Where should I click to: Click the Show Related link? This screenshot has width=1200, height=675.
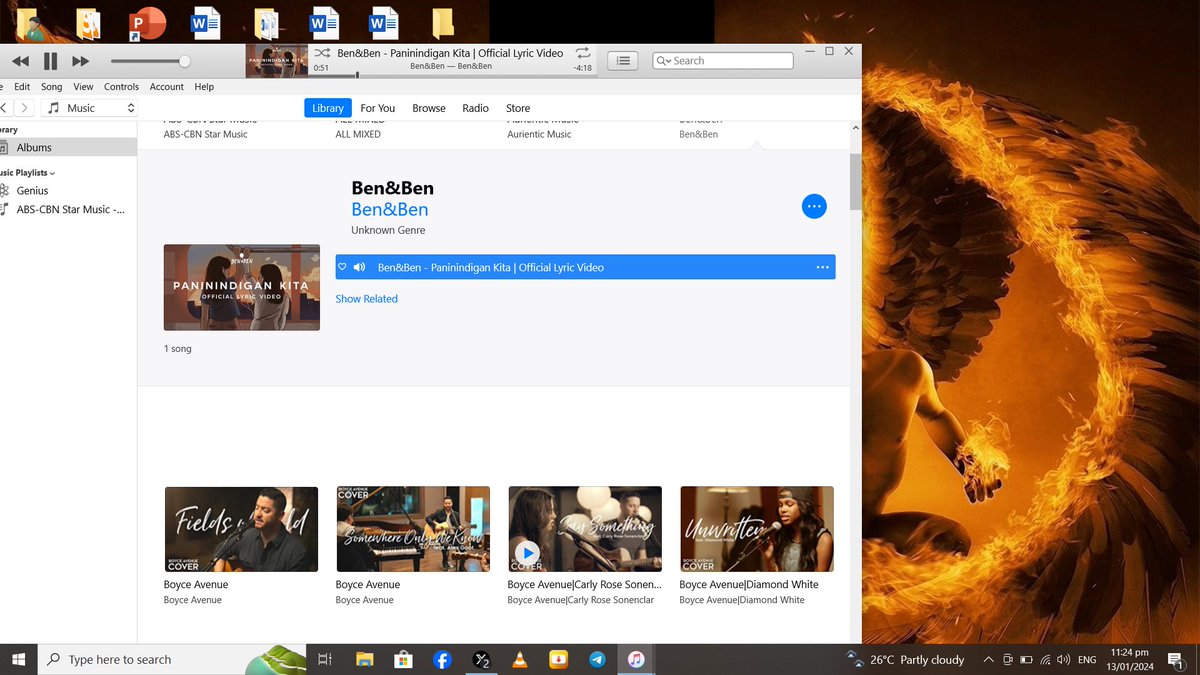click(x=366, y=299)
